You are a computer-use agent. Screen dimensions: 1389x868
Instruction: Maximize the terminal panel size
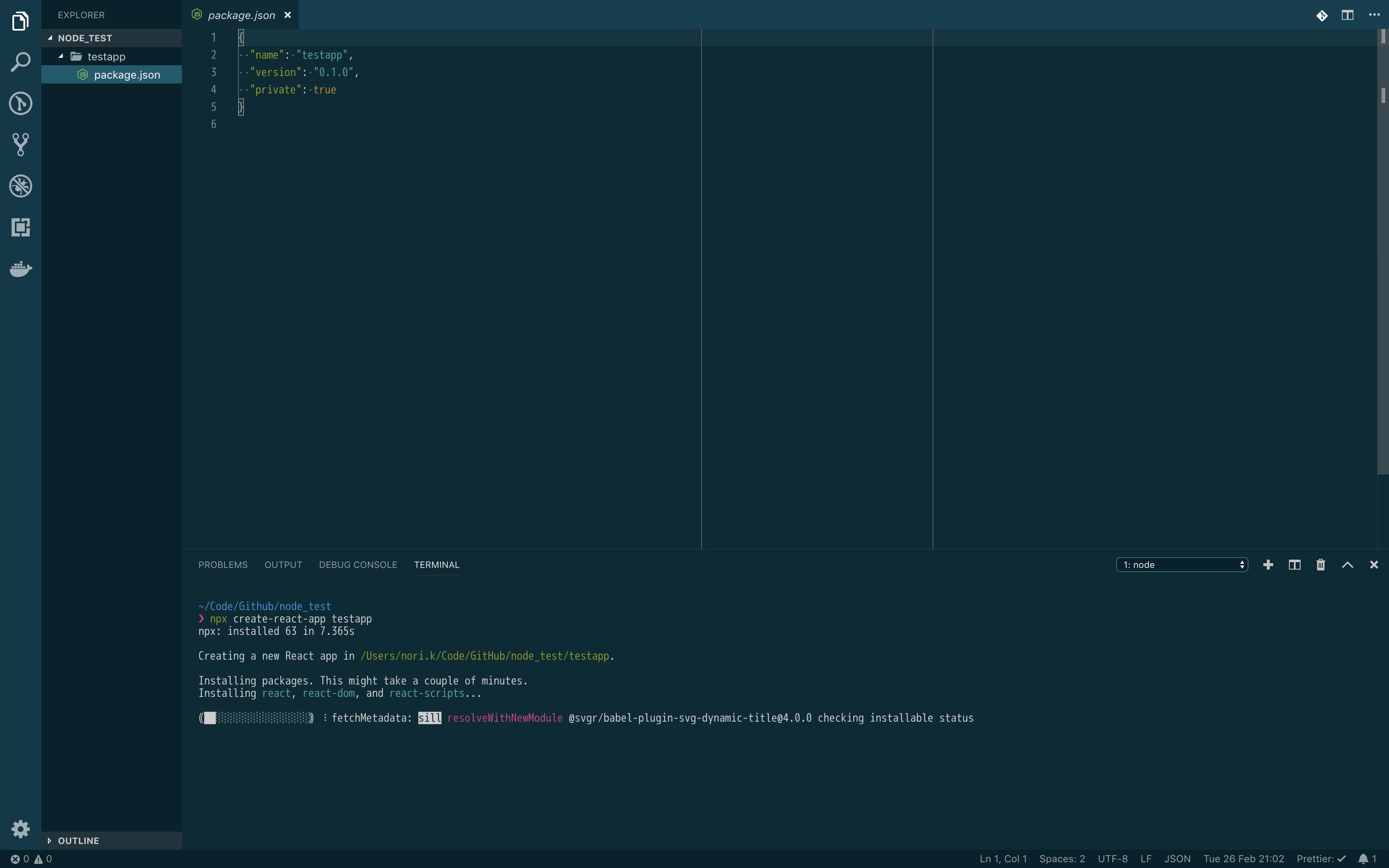coord(1348,565)
